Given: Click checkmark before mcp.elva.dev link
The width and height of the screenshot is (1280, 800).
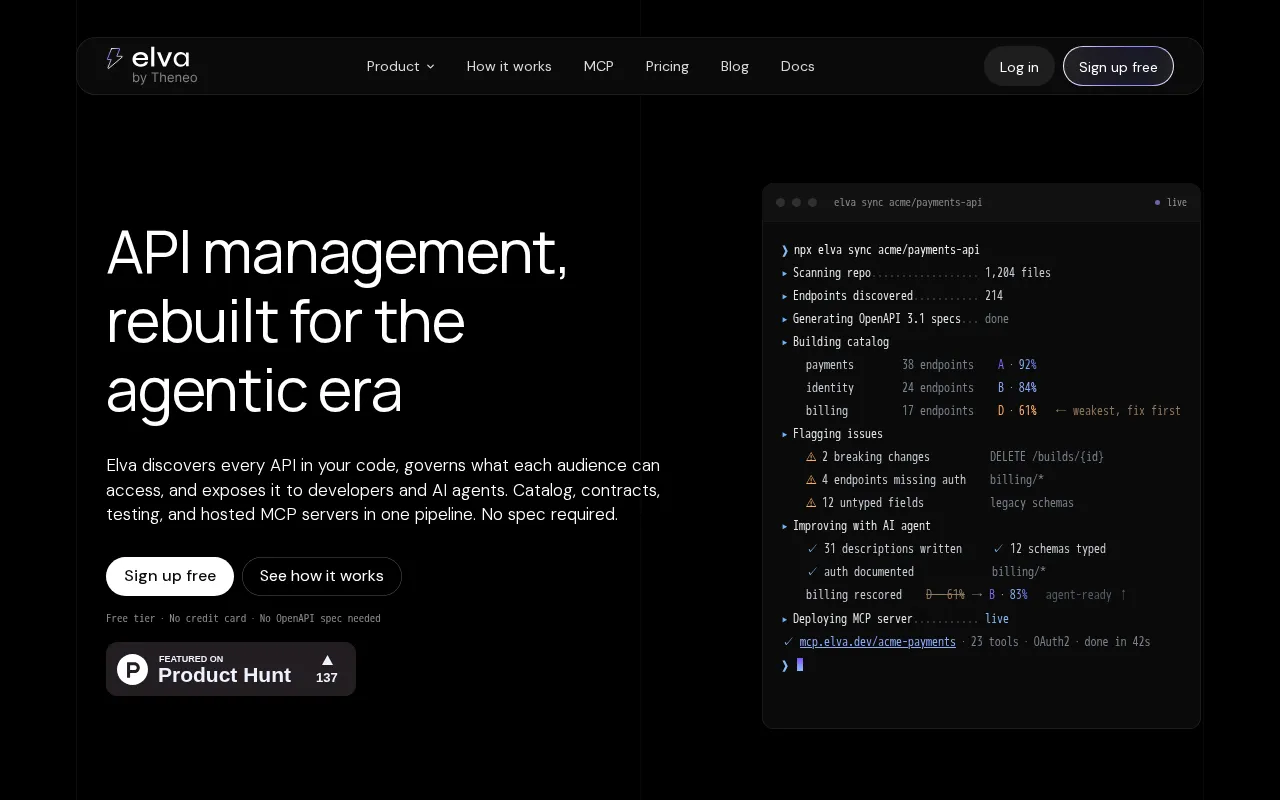Looking at the screenshot, I should (x=788, y=642).
